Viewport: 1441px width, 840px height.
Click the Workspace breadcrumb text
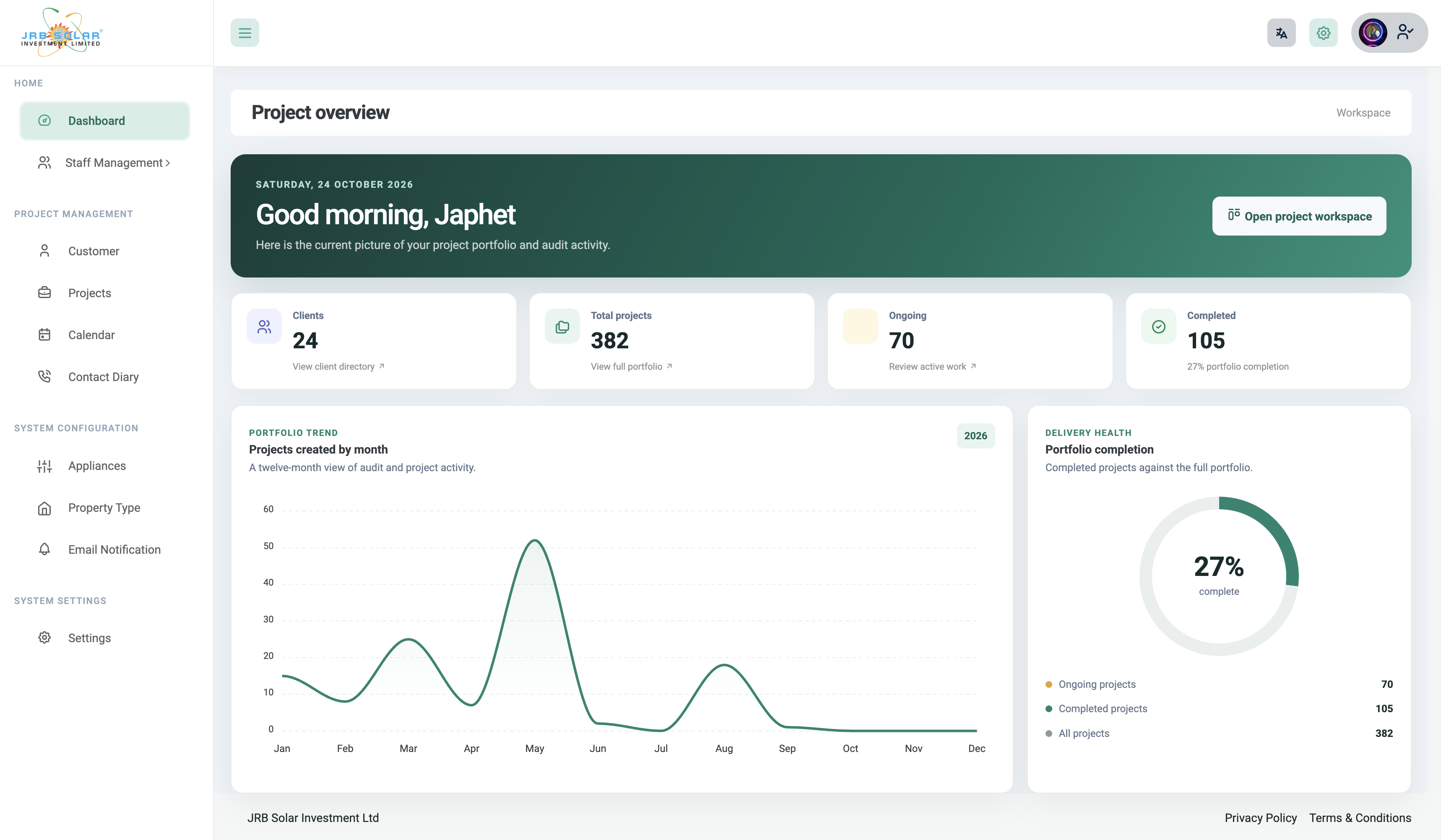point(1363,113)
